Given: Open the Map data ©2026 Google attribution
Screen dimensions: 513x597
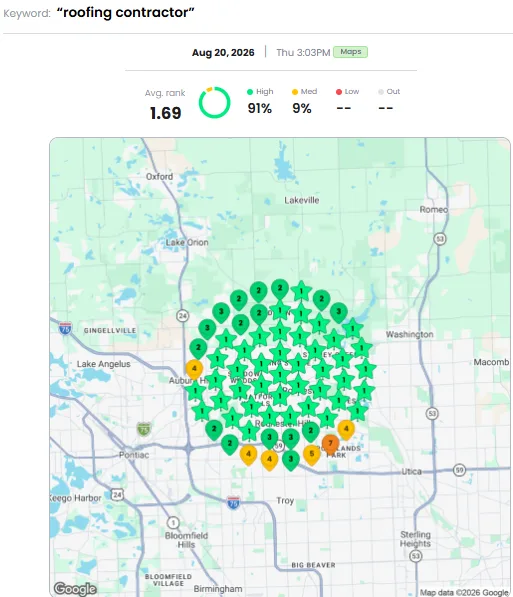Looking at the screenshot, I should pos(463,592).
